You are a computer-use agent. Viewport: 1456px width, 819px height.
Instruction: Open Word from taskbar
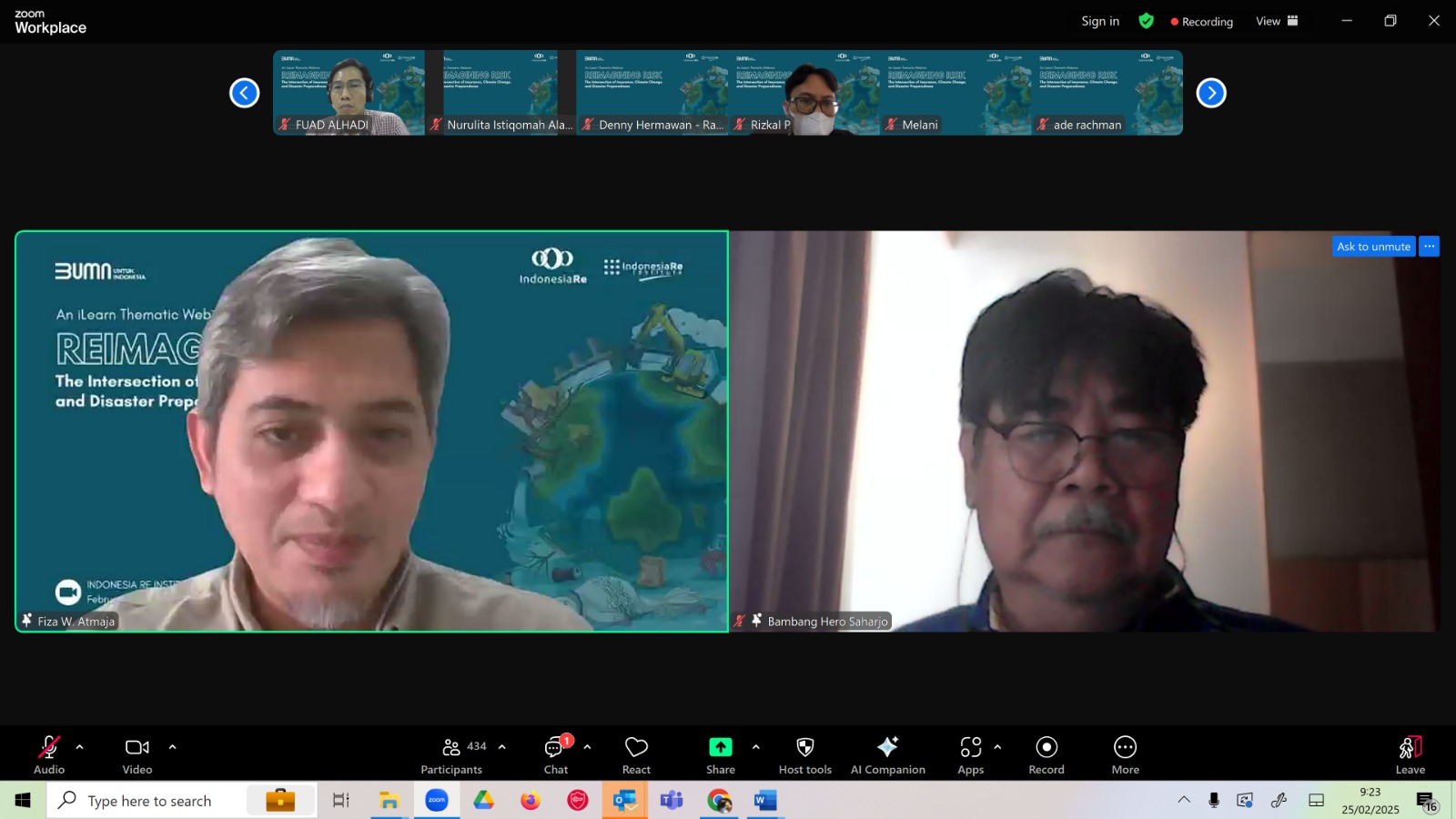(766, 801)
